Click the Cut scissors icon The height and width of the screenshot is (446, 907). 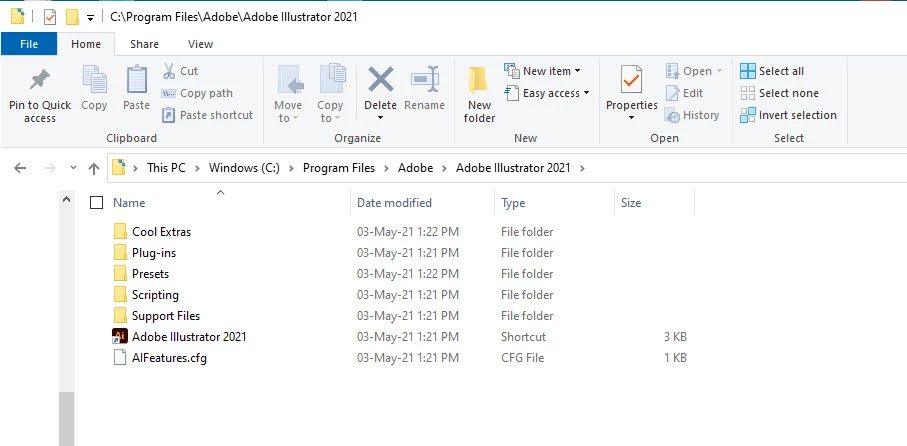pos(169,71)
